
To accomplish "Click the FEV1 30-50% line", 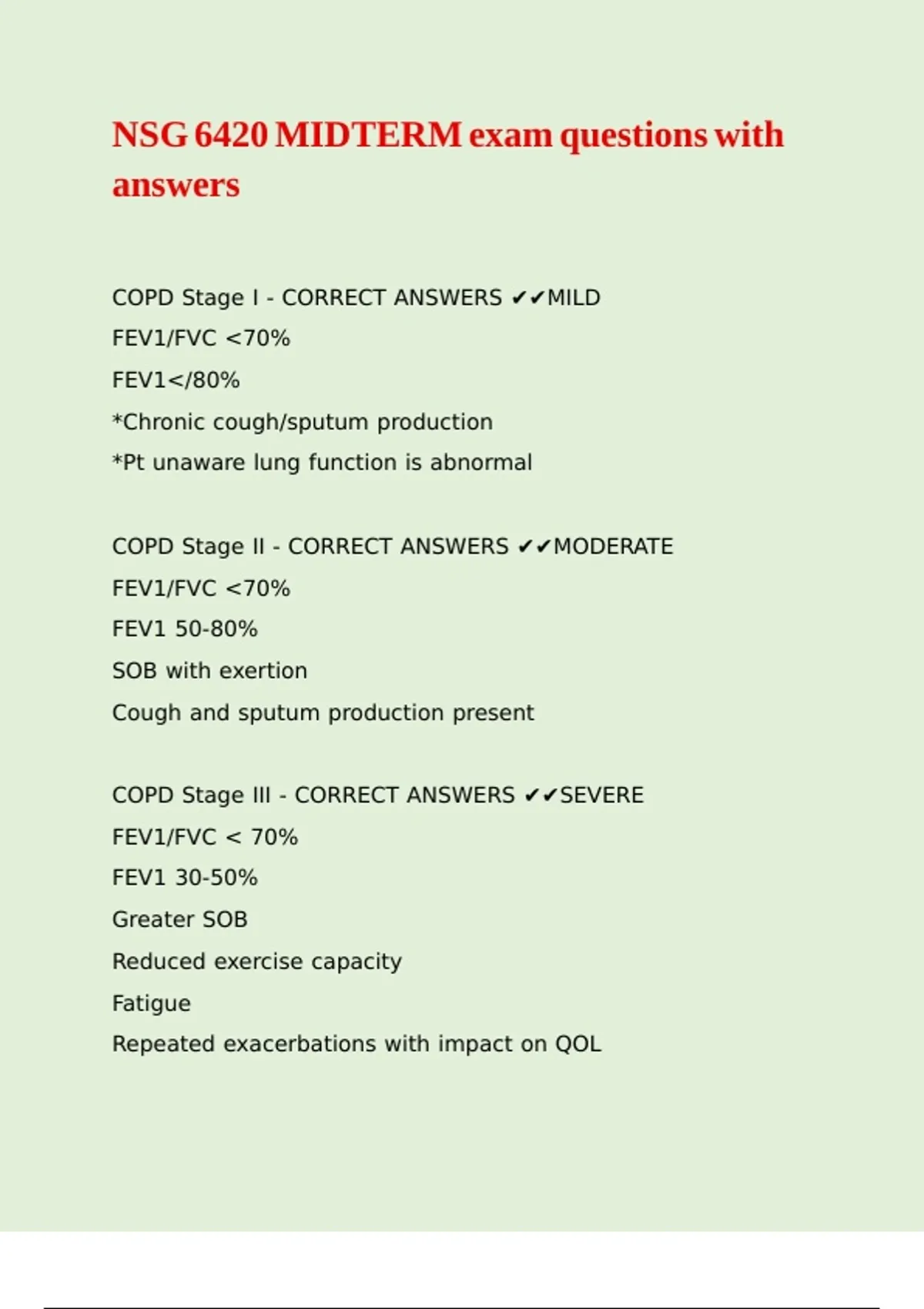I will [x=185, y=878].
